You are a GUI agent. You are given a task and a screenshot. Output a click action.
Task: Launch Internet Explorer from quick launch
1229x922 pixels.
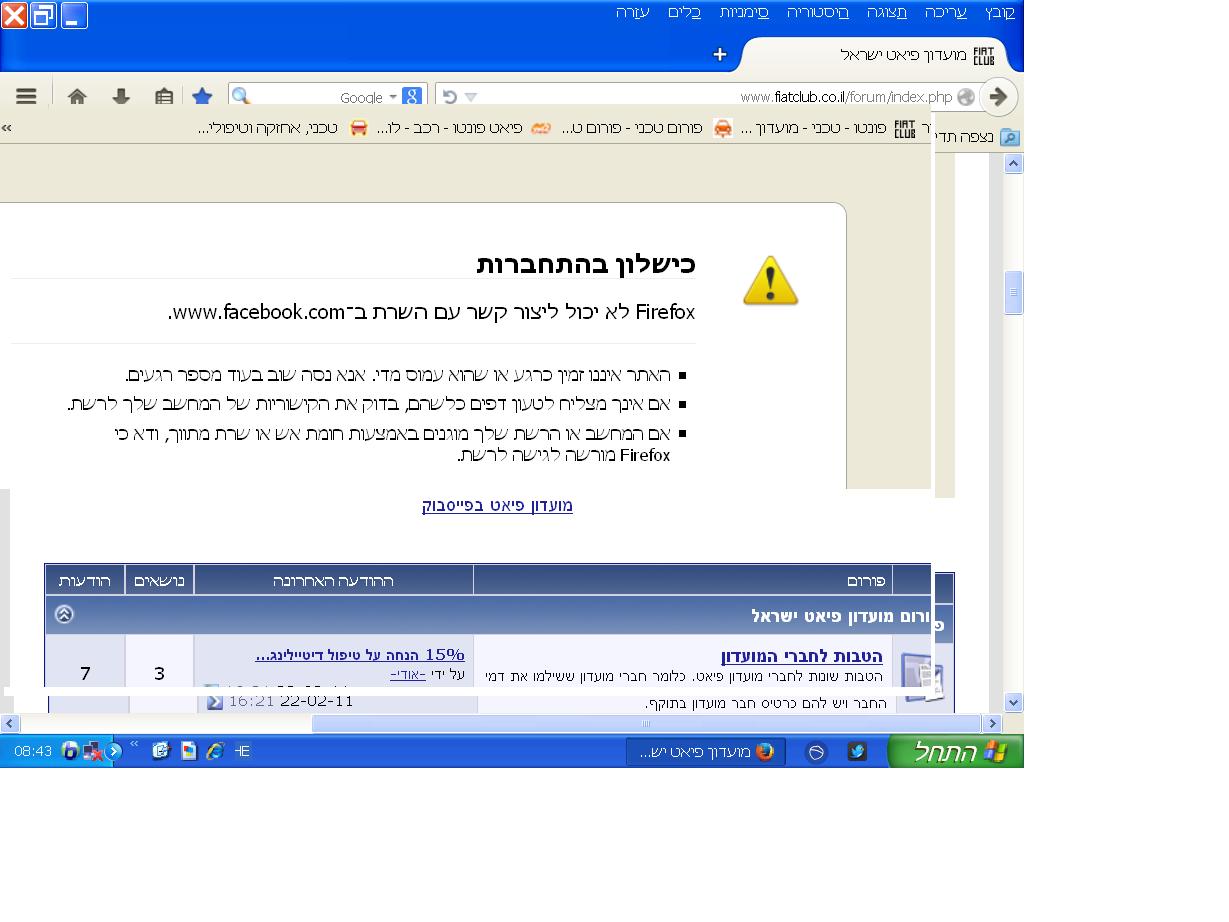[x=215, y=751]
